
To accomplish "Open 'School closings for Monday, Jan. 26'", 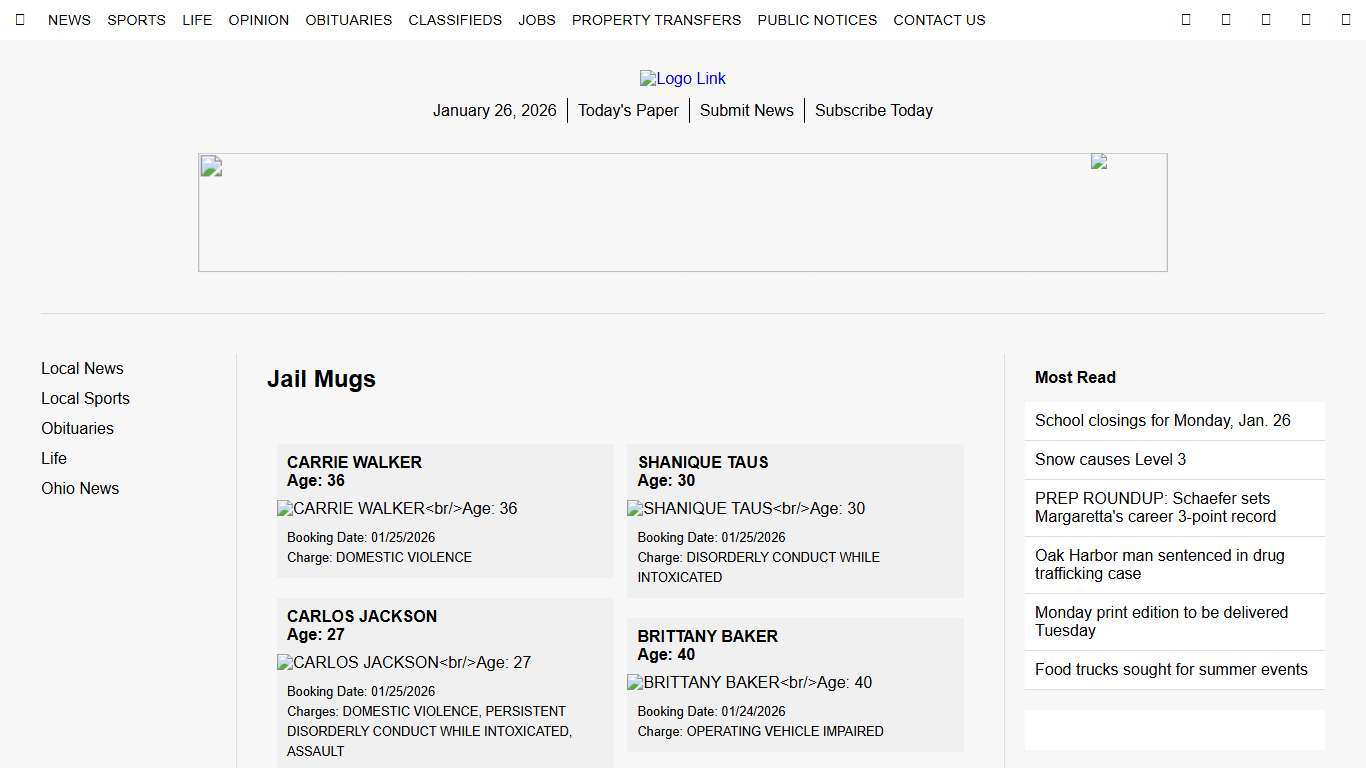I will point(1163,420).
